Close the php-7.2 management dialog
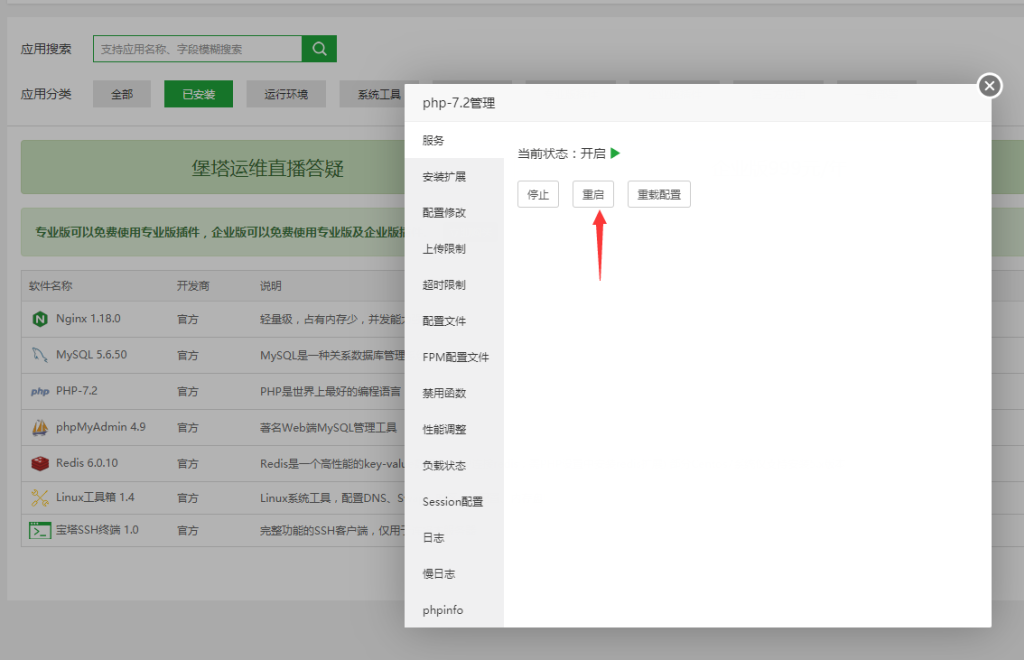The height and width of the screenshot is (660, 1024). [x=989, y=86]
